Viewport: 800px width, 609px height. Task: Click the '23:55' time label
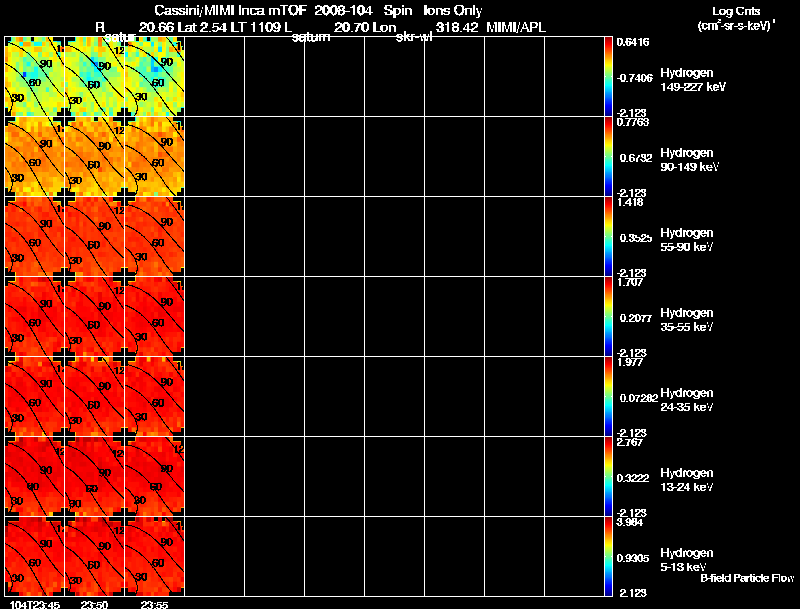(x=154, y=605)
